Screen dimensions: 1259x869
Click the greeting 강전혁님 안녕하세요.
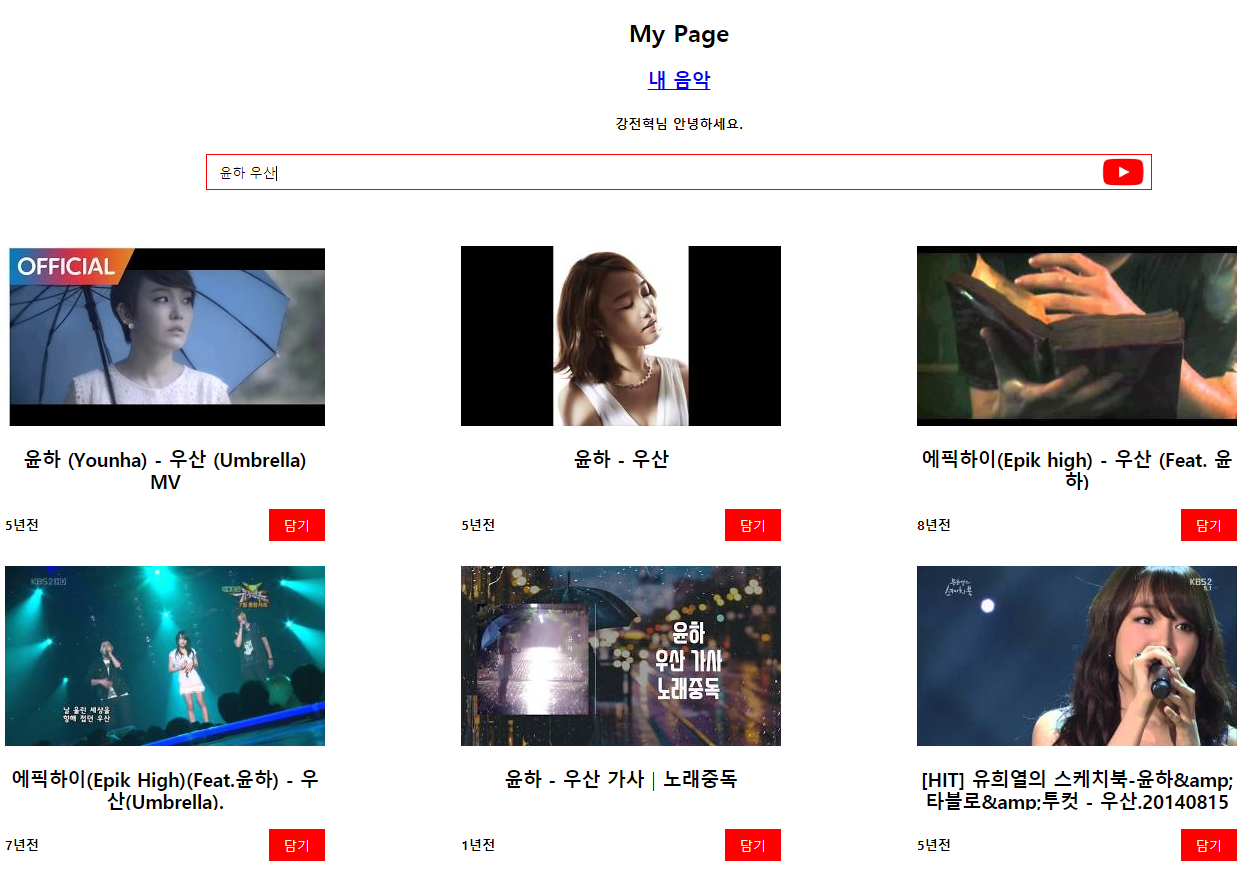(679, 125)
